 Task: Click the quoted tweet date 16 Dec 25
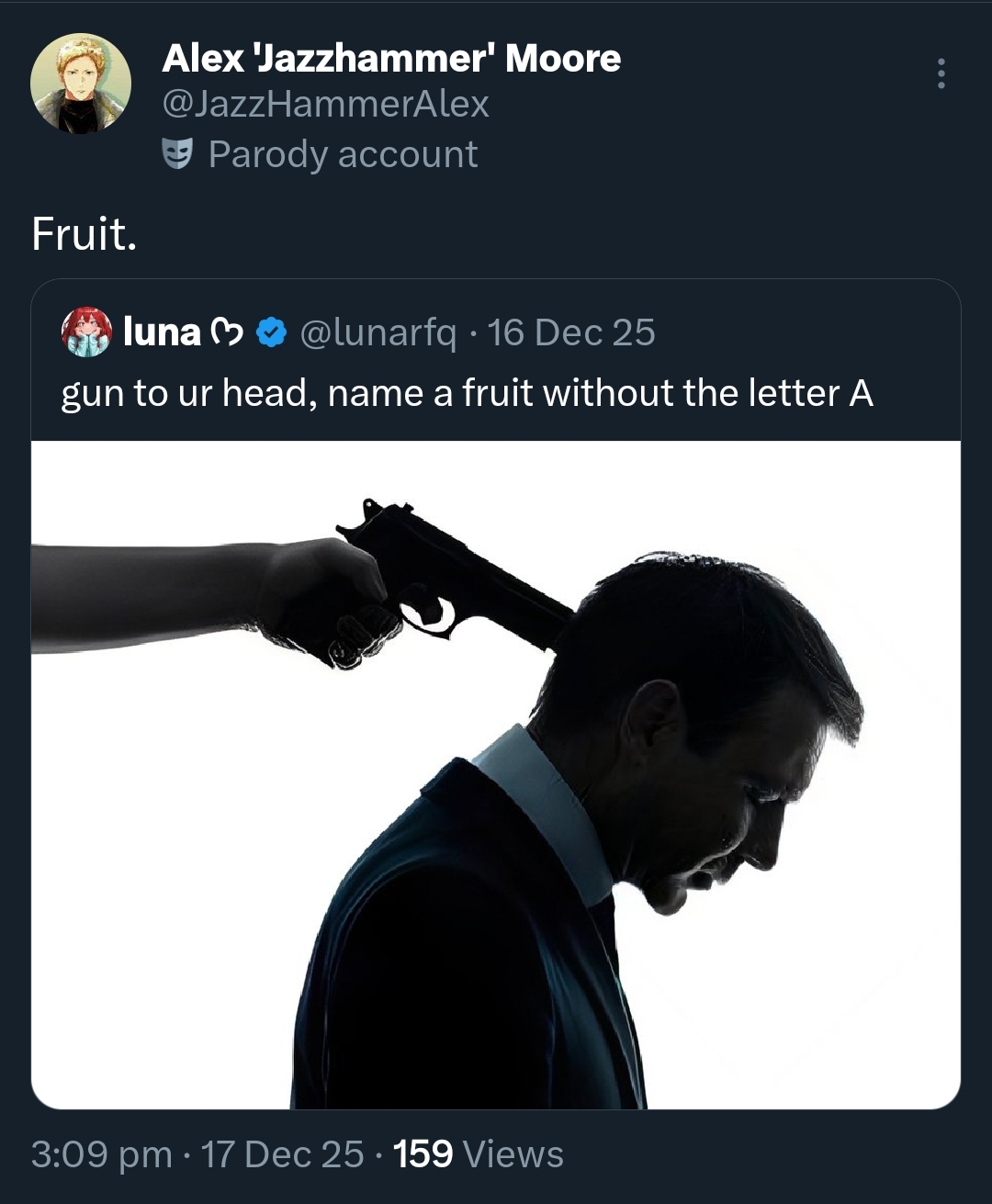[x=571, y=332]
